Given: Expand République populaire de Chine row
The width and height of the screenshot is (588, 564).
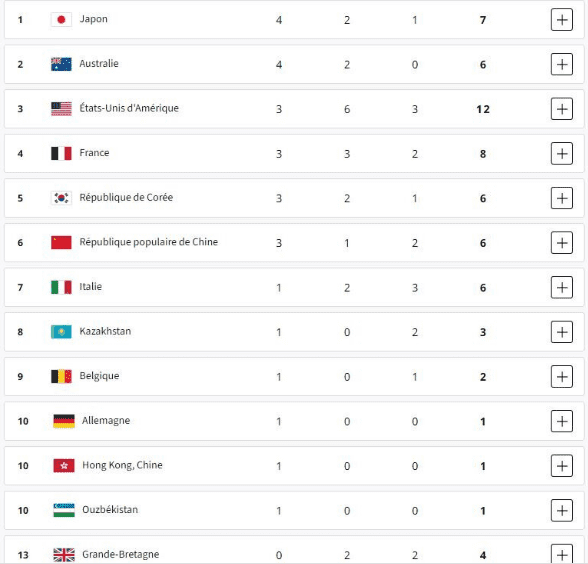Looking at the screenshot, I should coord(562,243).
